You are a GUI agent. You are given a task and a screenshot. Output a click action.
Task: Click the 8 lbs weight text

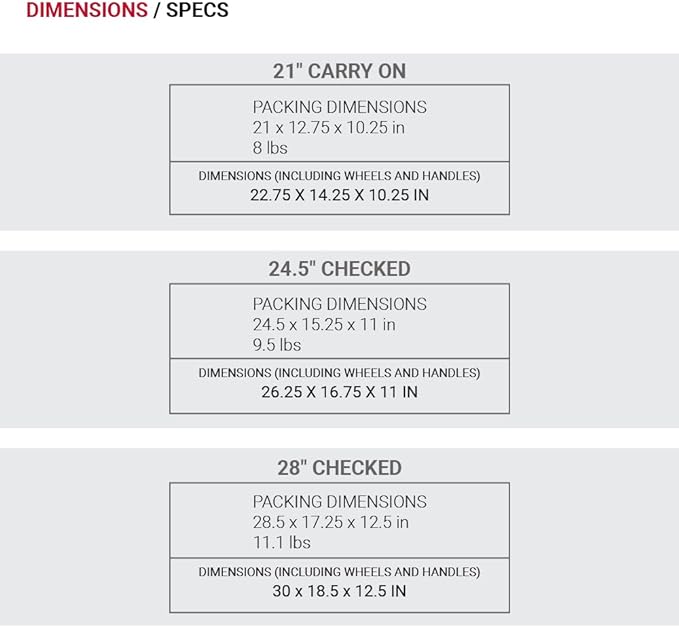270,147
